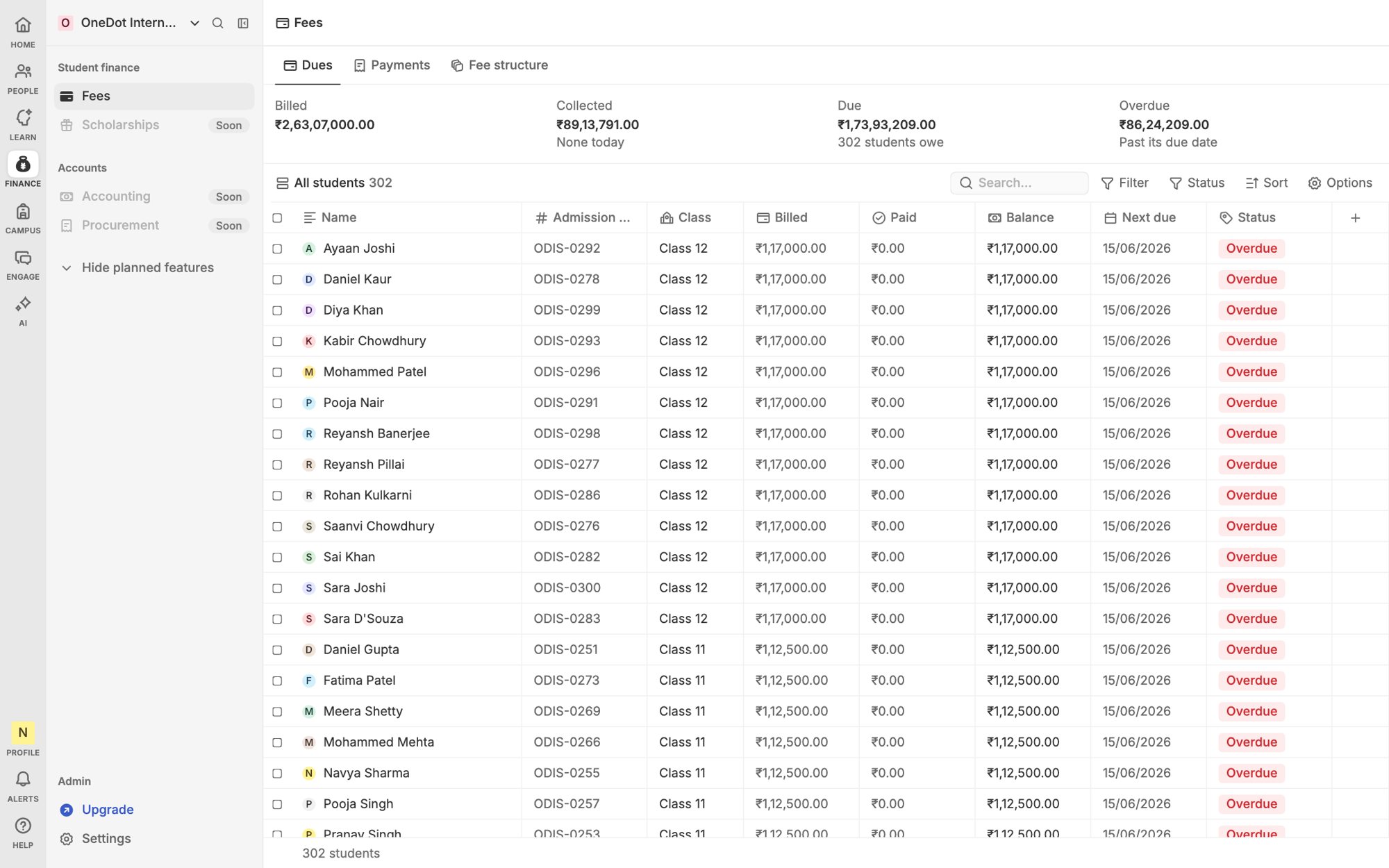Open the Sort tool
Screen dimensions: 1389x868
coord(1267,183)
